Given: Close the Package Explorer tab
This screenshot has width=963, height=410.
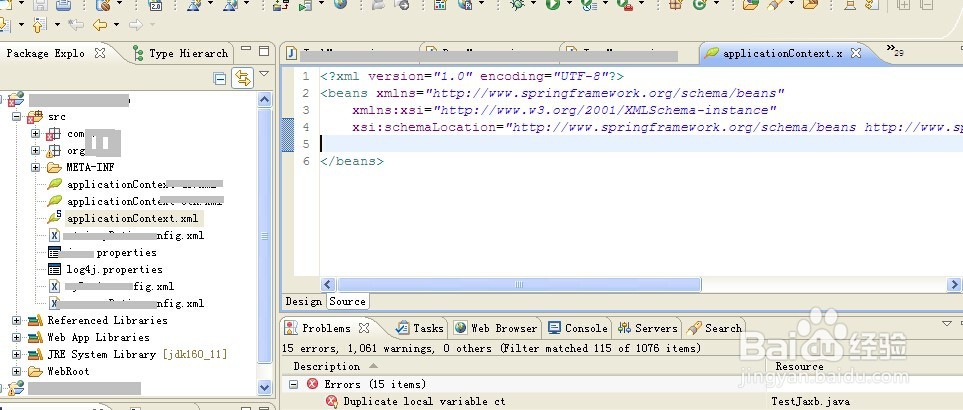Looking at the screenshot, I should [99, 53].
